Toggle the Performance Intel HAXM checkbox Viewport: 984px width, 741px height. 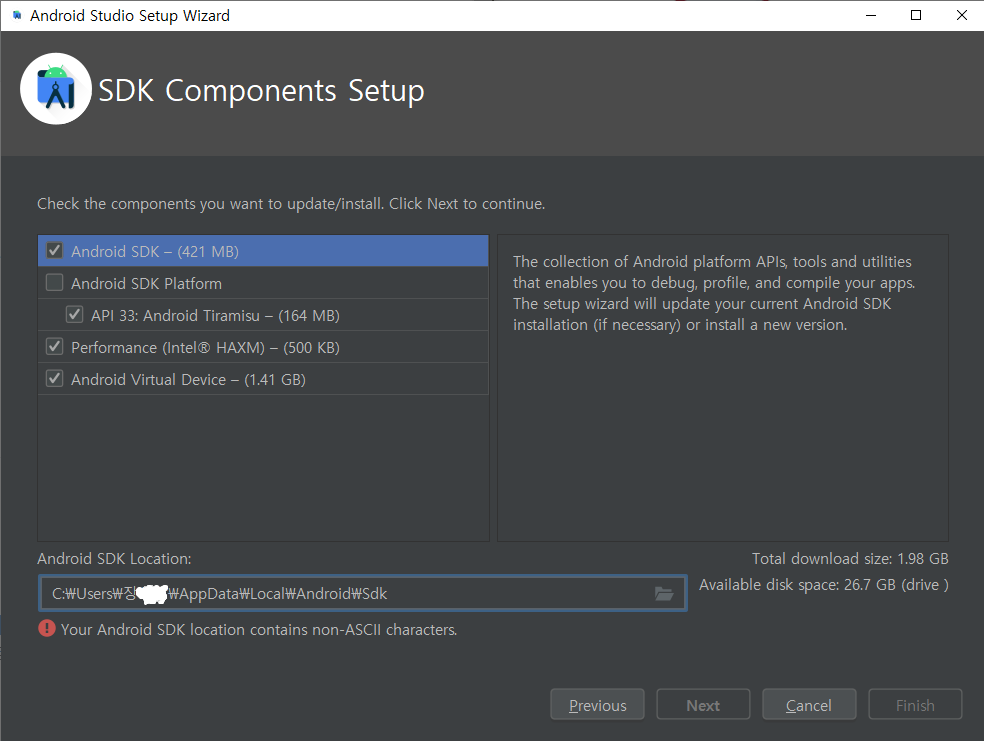pos(55,346)
